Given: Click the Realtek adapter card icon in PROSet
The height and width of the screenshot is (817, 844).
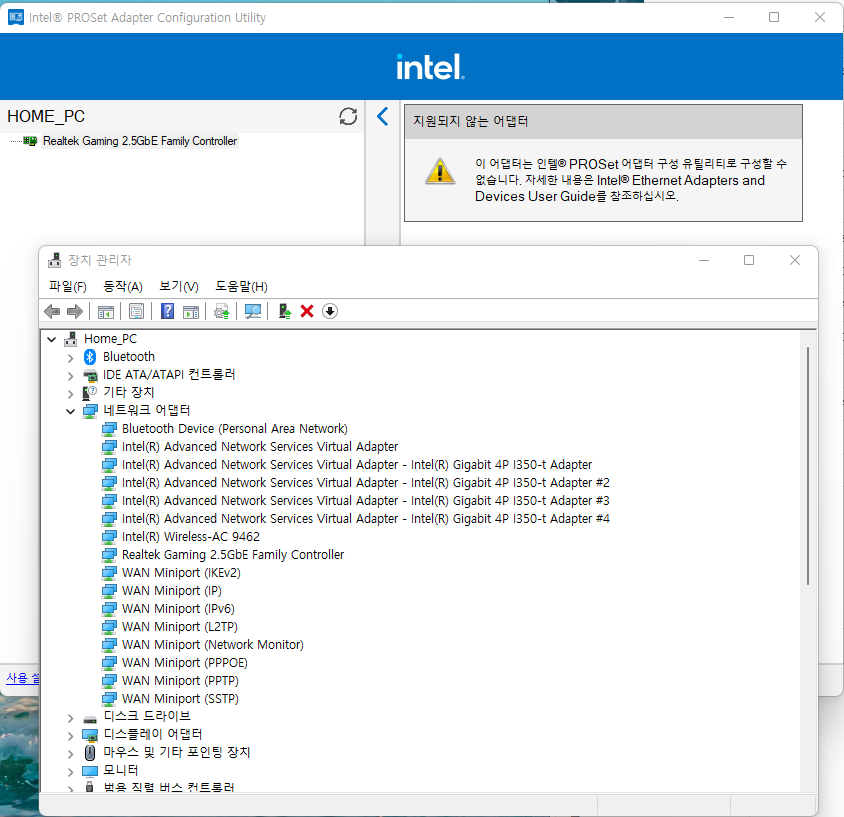Looking at the screenshot, I should click(x=30, y=141).
